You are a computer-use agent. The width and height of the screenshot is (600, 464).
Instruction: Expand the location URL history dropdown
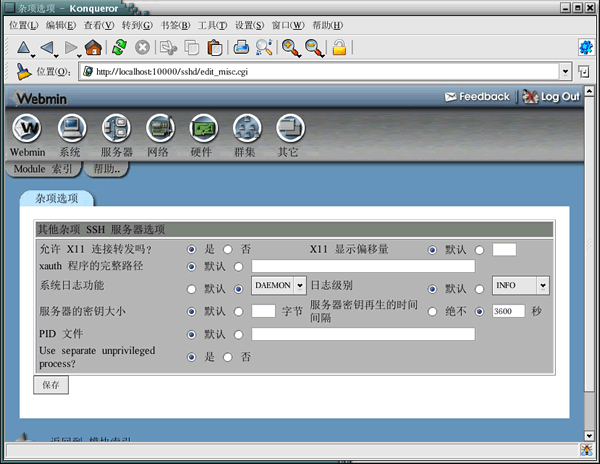(565, 72)
